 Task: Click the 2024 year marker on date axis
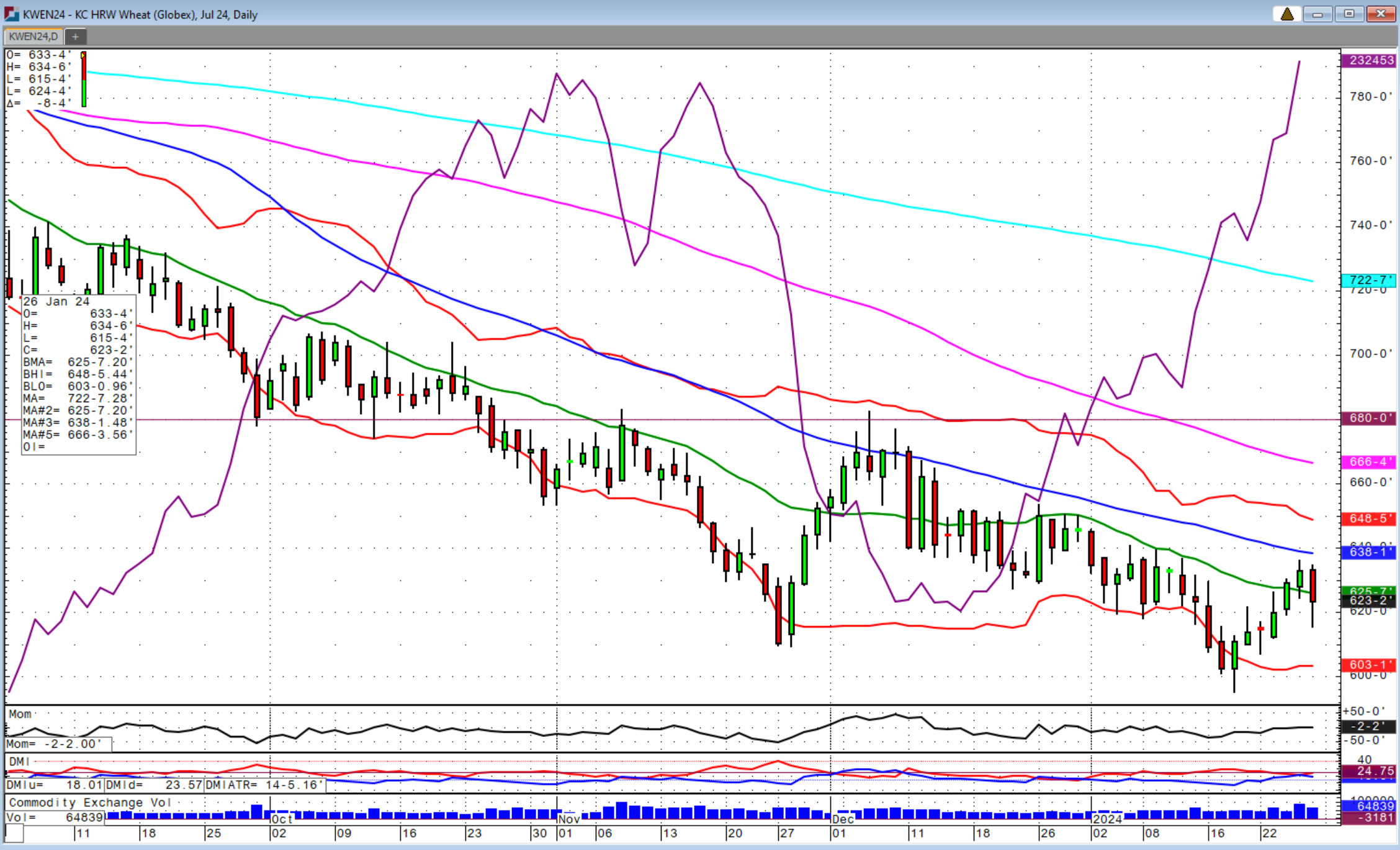[x=1108, y=819]
